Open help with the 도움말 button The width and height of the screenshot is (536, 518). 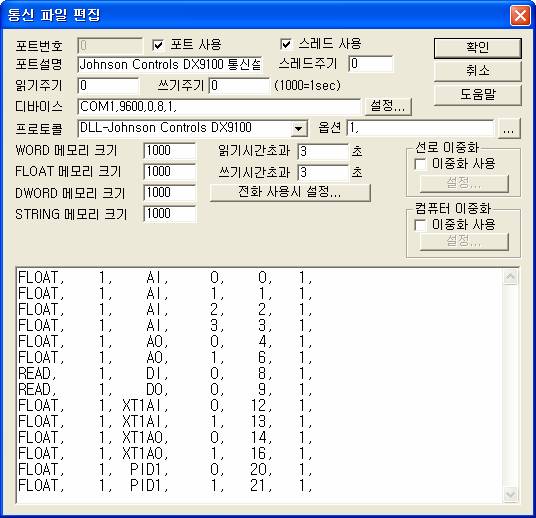pyautogui.click(x=478, y=94)
